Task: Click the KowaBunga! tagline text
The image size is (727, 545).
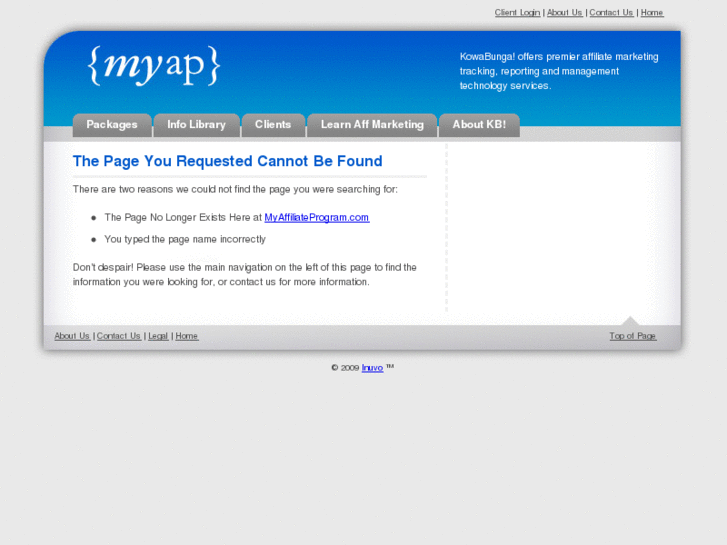Action: (559, 71)
